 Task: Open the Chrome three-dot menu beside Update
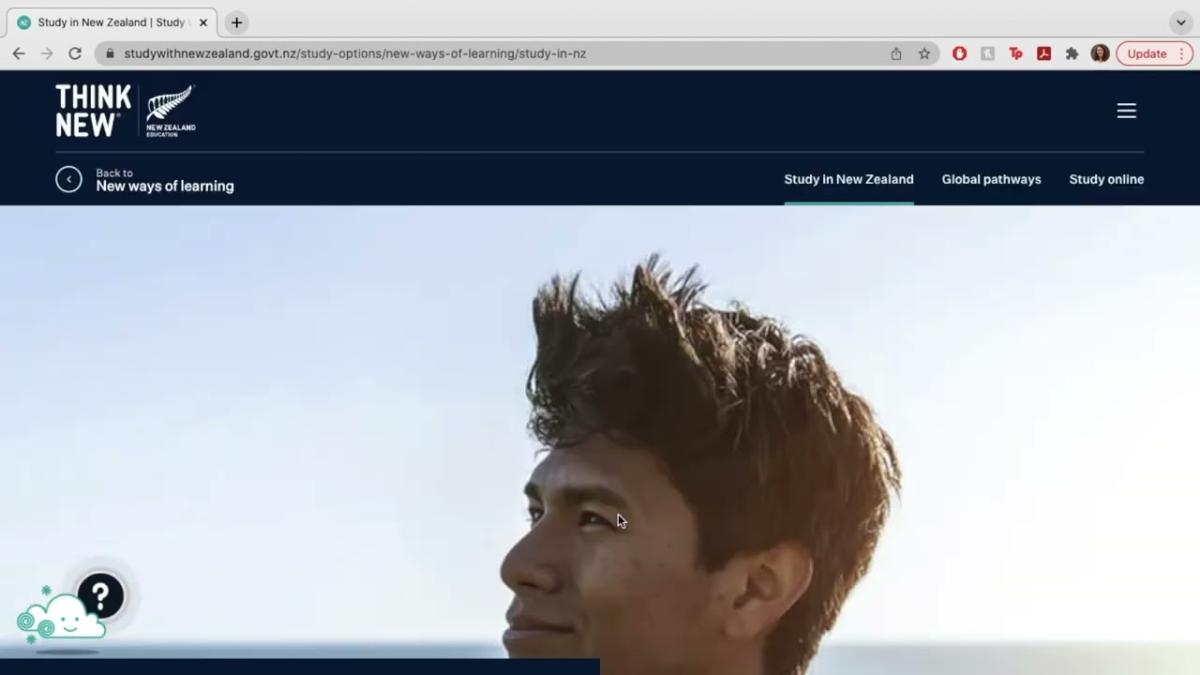(1180, 54)
